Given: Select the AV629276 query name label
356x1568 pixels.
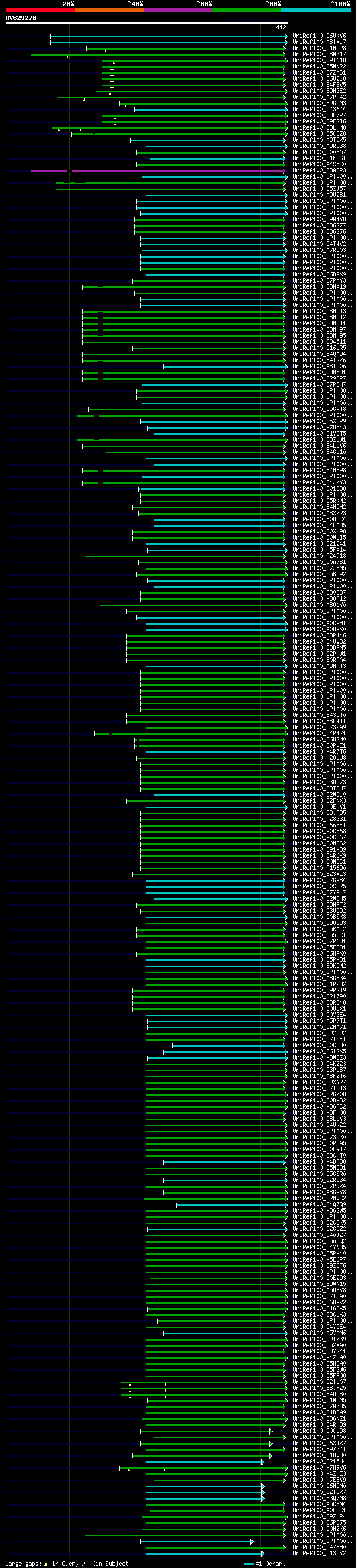Looking at the screenshot, I should pos(21,18).
